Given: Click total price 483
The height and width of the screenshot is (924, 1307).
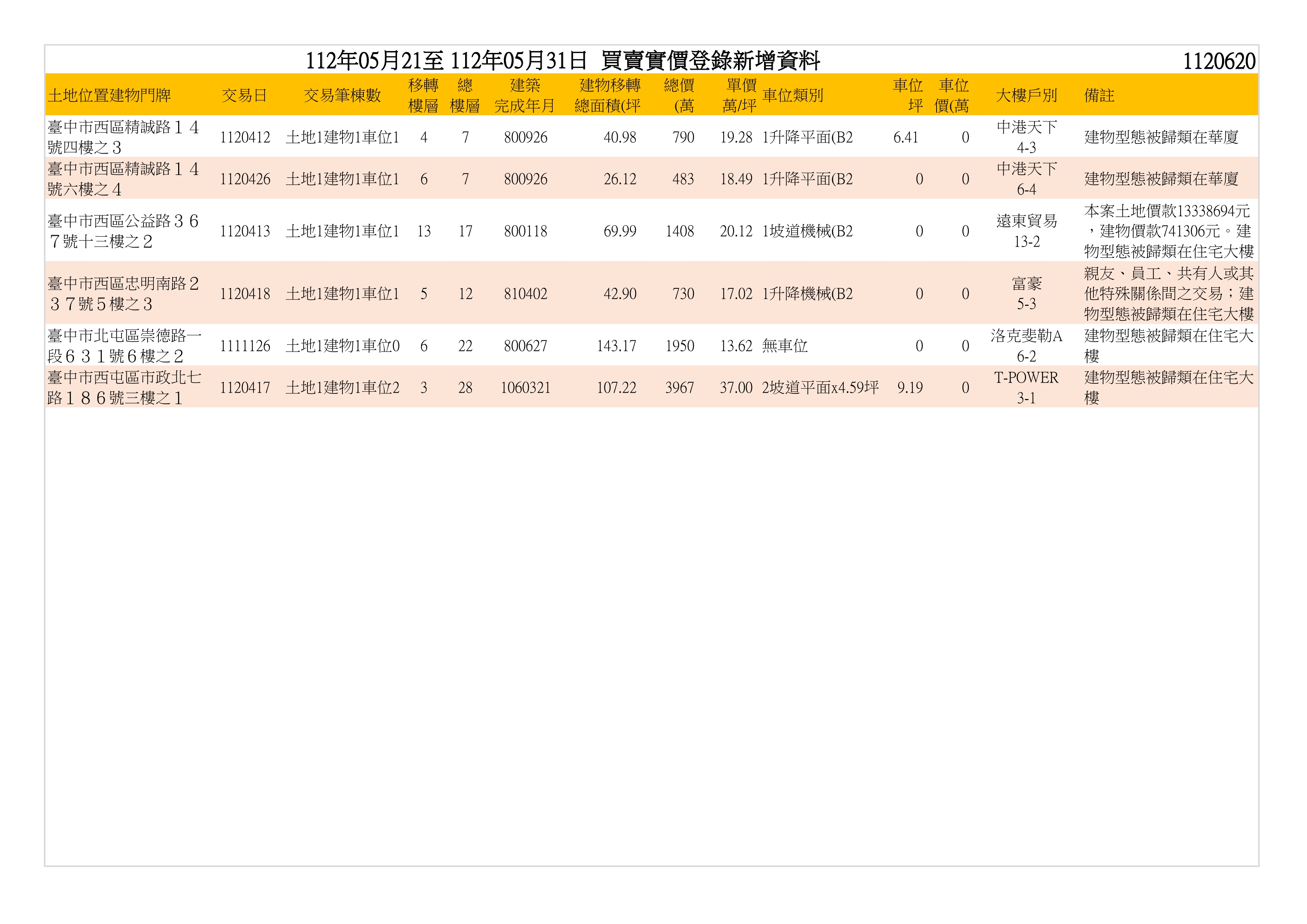Looking at the screenshot, I should pyautogui.click(x=683, y=179).
